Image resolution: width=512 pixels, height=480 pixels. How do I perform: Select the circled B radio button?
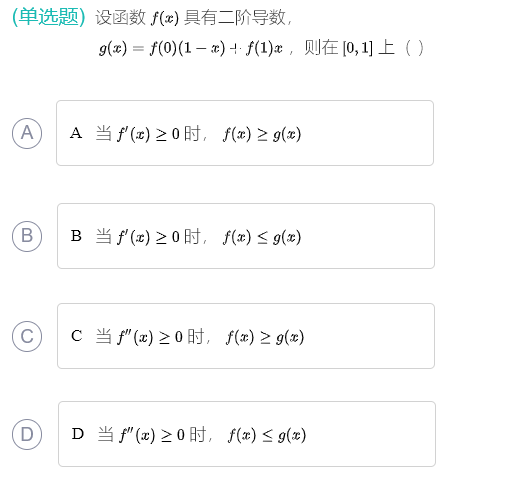point(27,236)
